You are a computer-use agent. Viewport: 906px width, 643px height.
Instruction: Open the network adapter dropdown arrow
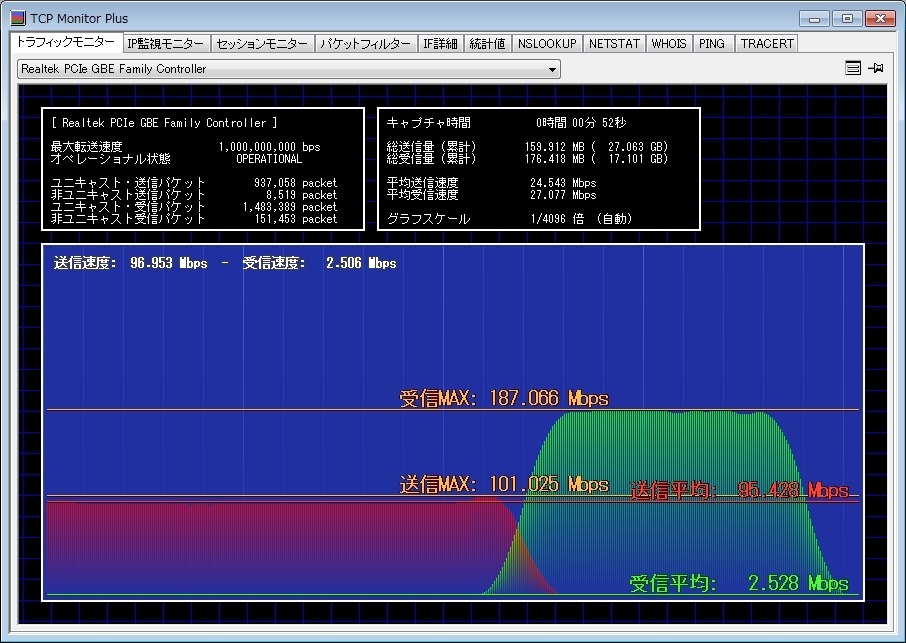(552, 69)
